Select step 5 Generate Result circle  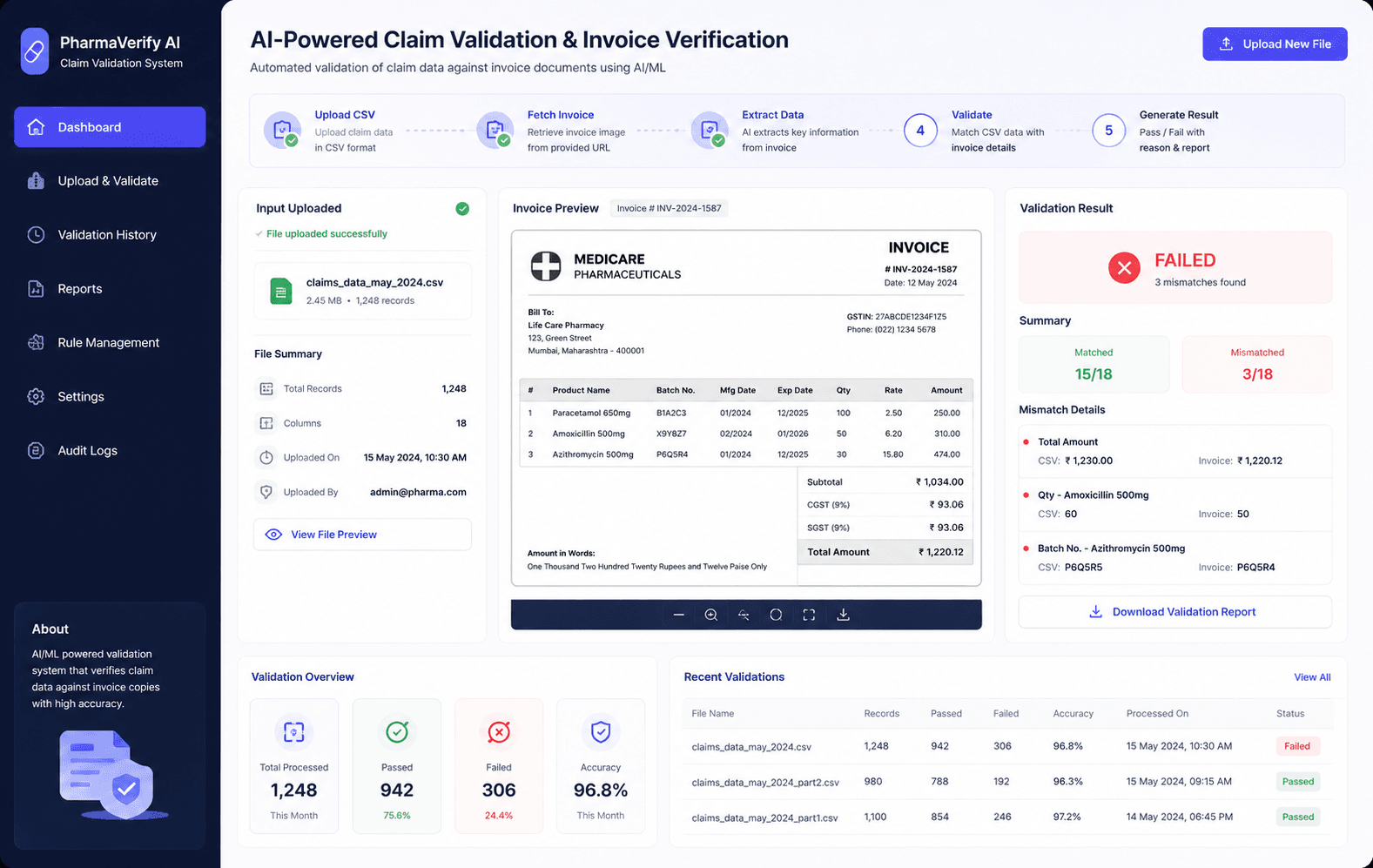(x=1109, y=131)
